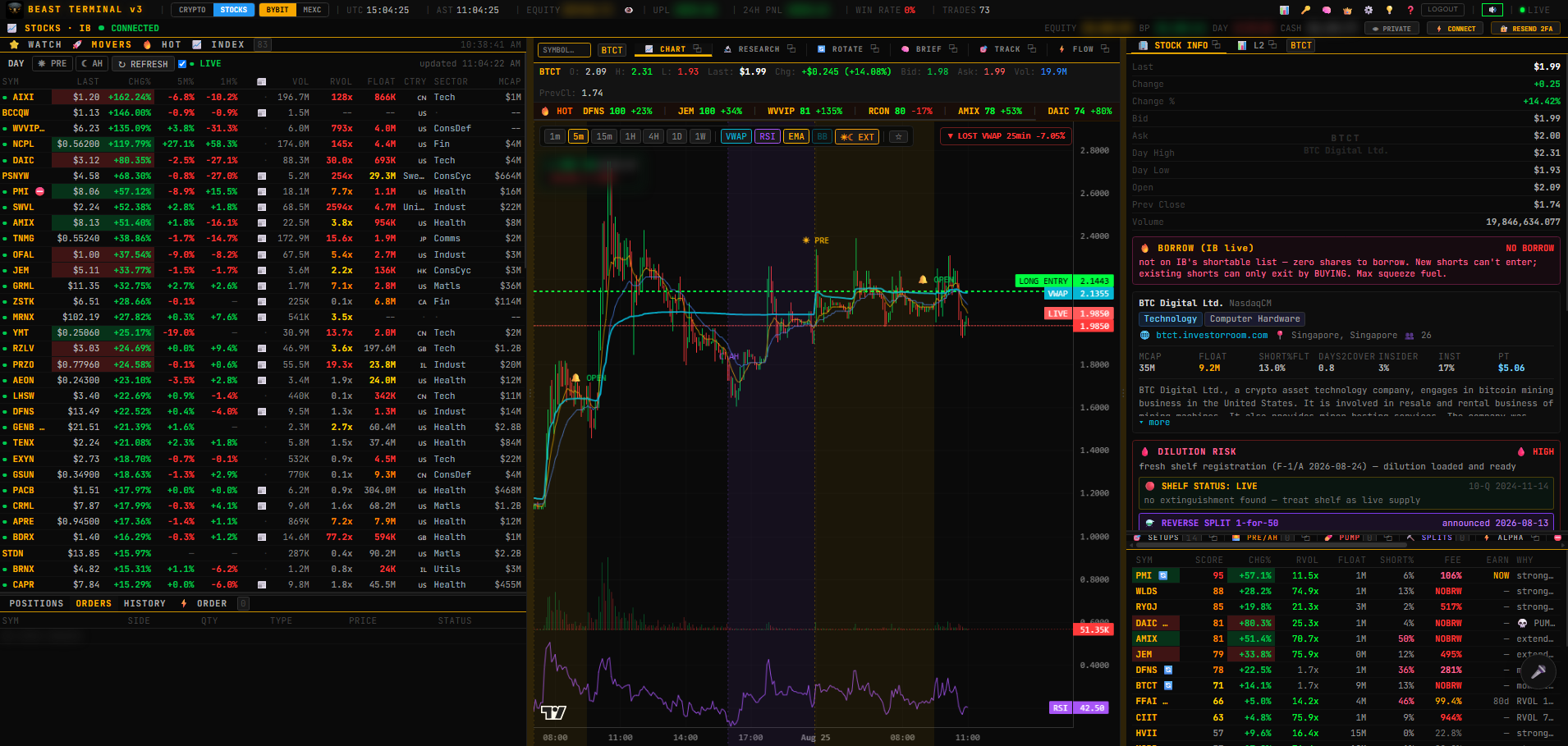Switch to the CRYPTO market tab
Image resolution: width=1568 pixels, height=746 pixels.
pos(192,10)
